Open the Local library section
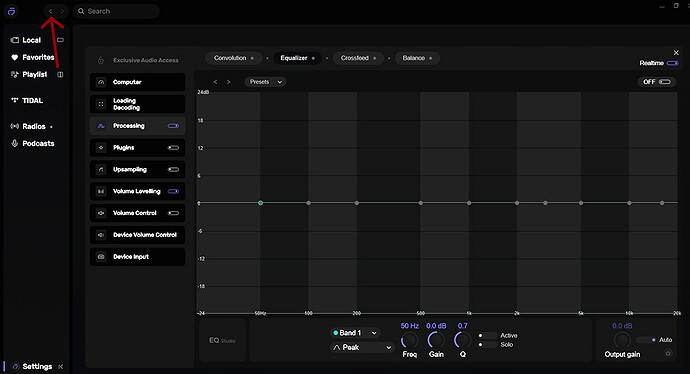690x374 pixels. click(26, 40)
